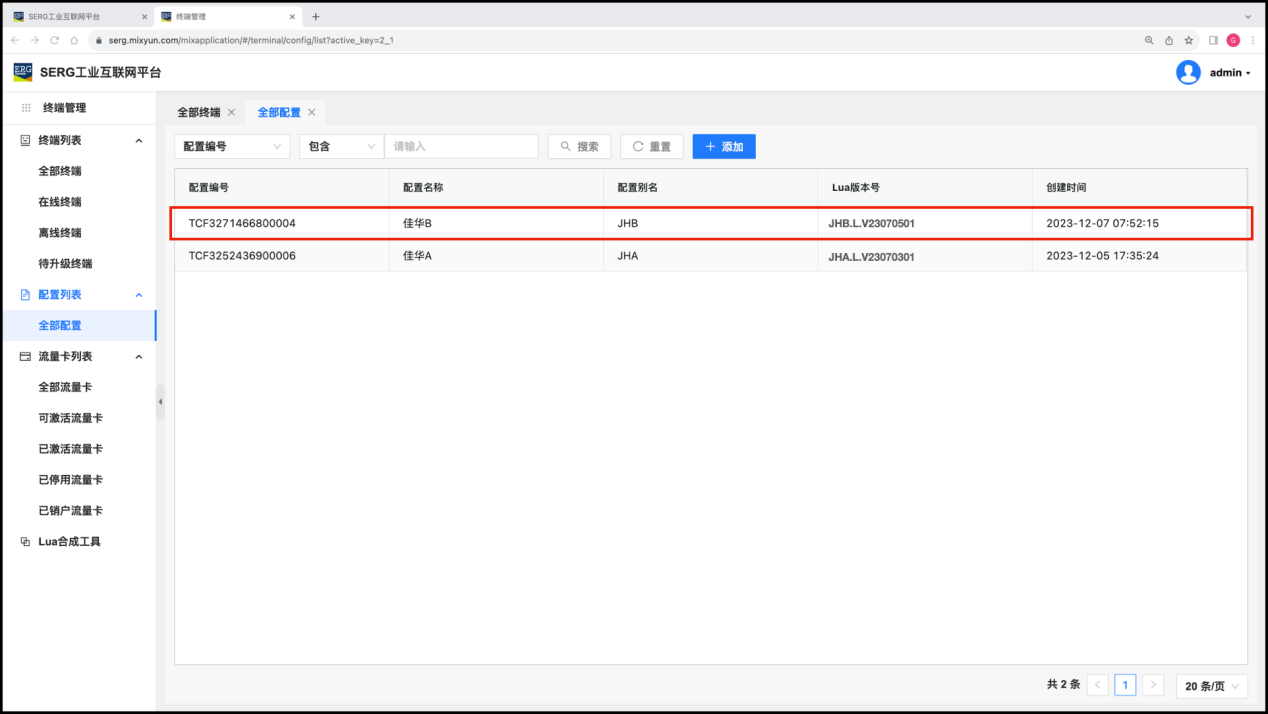Click the bookmark star icon in address bar
The image size is (1268, 714).
(1189, 40)
